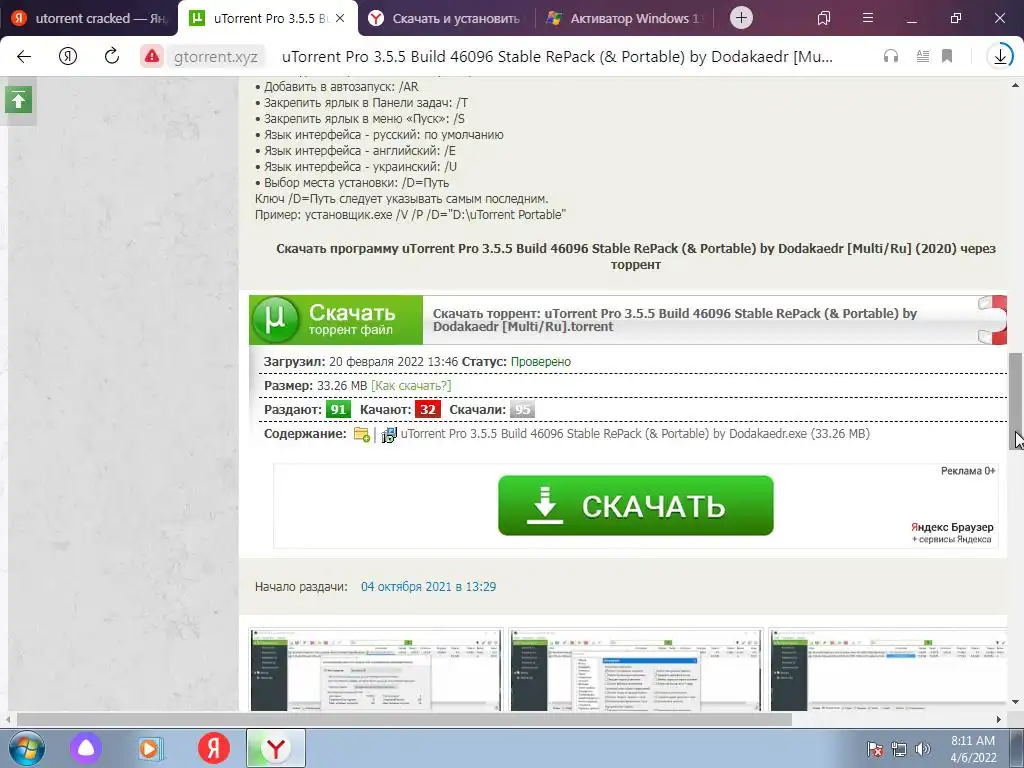Click the page title text in address bar
The width and height of the screenshot is (1024, 768).
click(x=557, y=57)
